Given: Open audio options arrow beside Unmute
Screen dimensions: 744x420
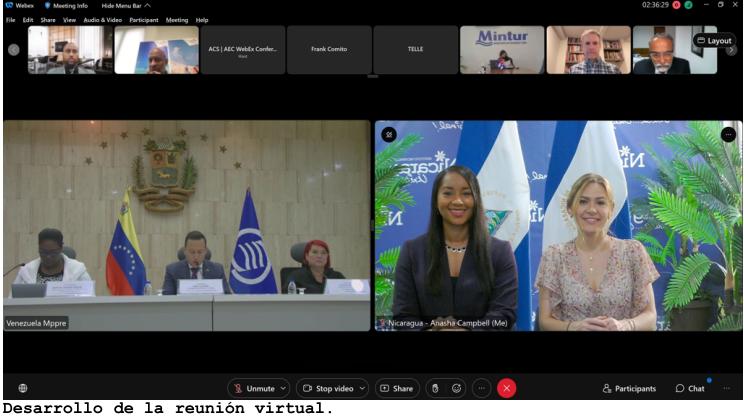Looking at the screenshot, I should 284,388.
